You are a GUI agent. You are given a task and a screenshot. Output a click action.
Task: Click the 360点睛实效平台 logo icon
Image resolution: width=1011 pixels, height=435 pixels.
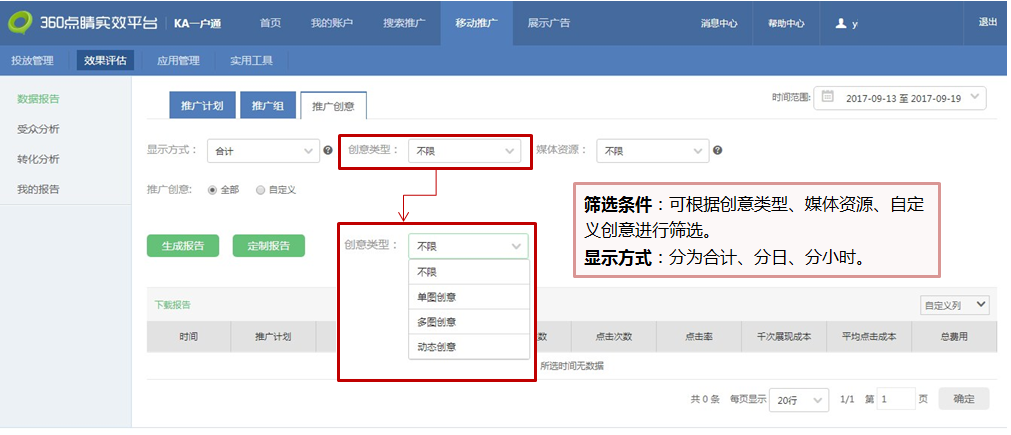pos(19,23)
